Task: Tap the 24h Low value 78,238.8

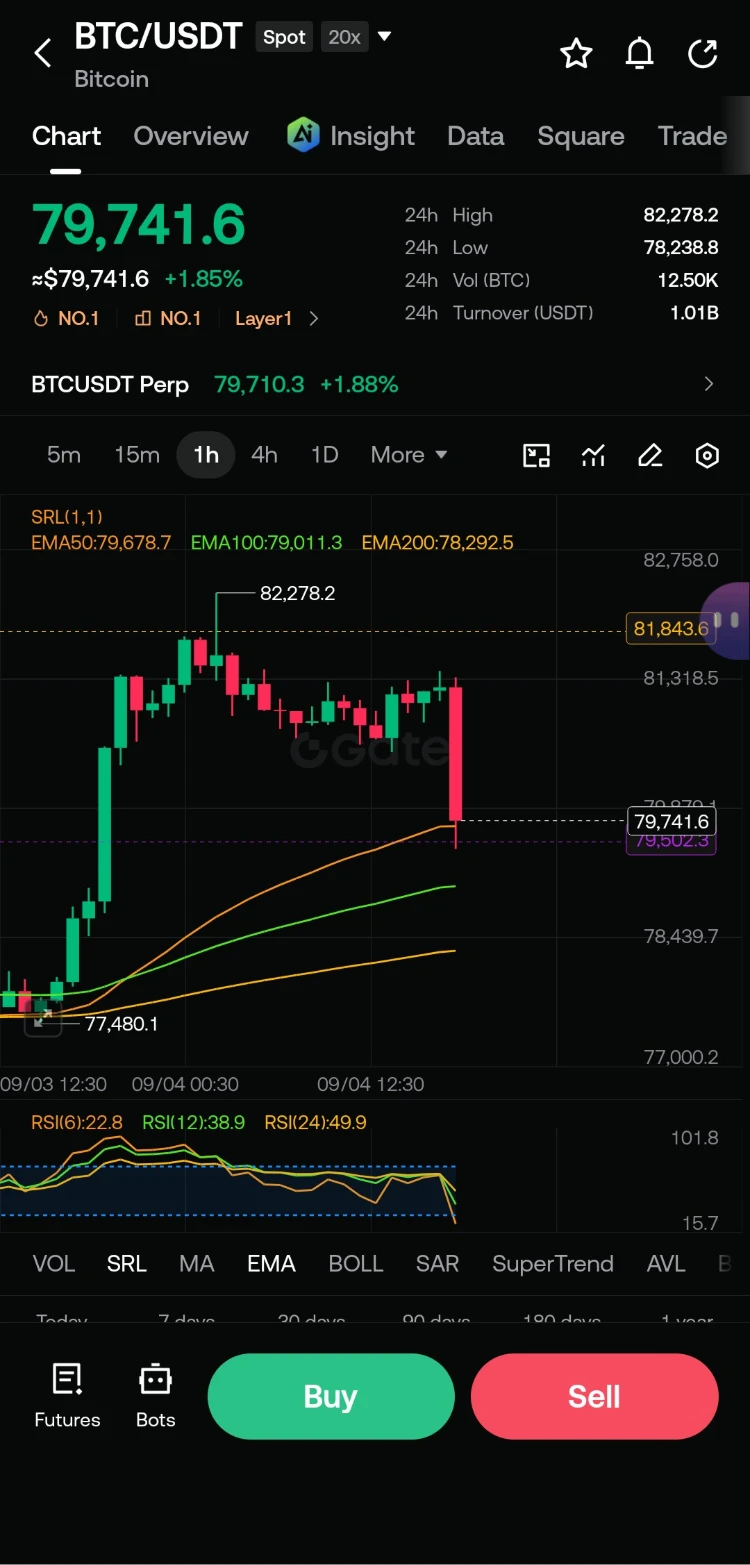Action: pos(681,247)
